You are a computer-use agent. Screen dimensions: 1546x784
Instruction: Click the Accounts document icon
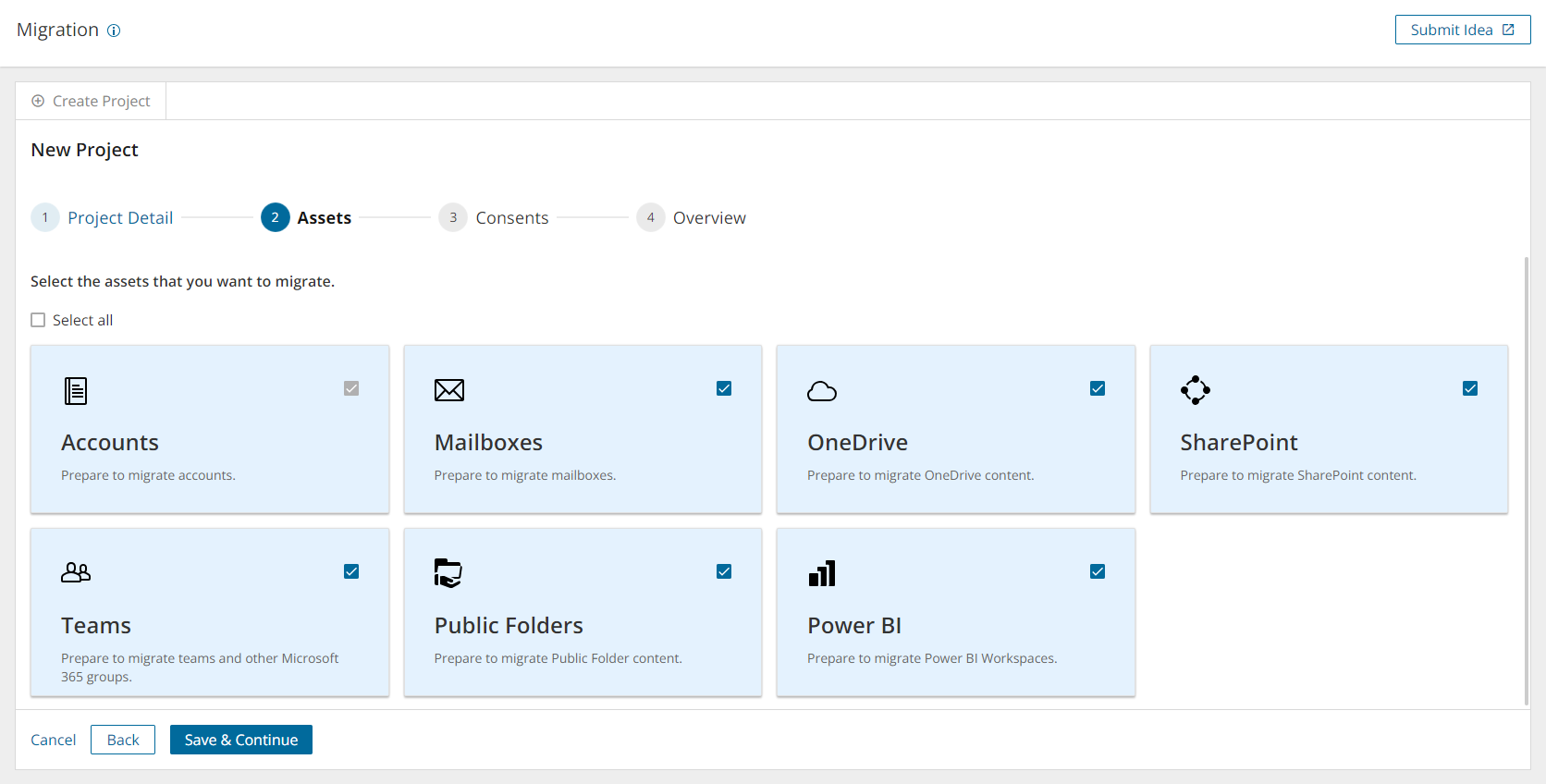point(76,391)
